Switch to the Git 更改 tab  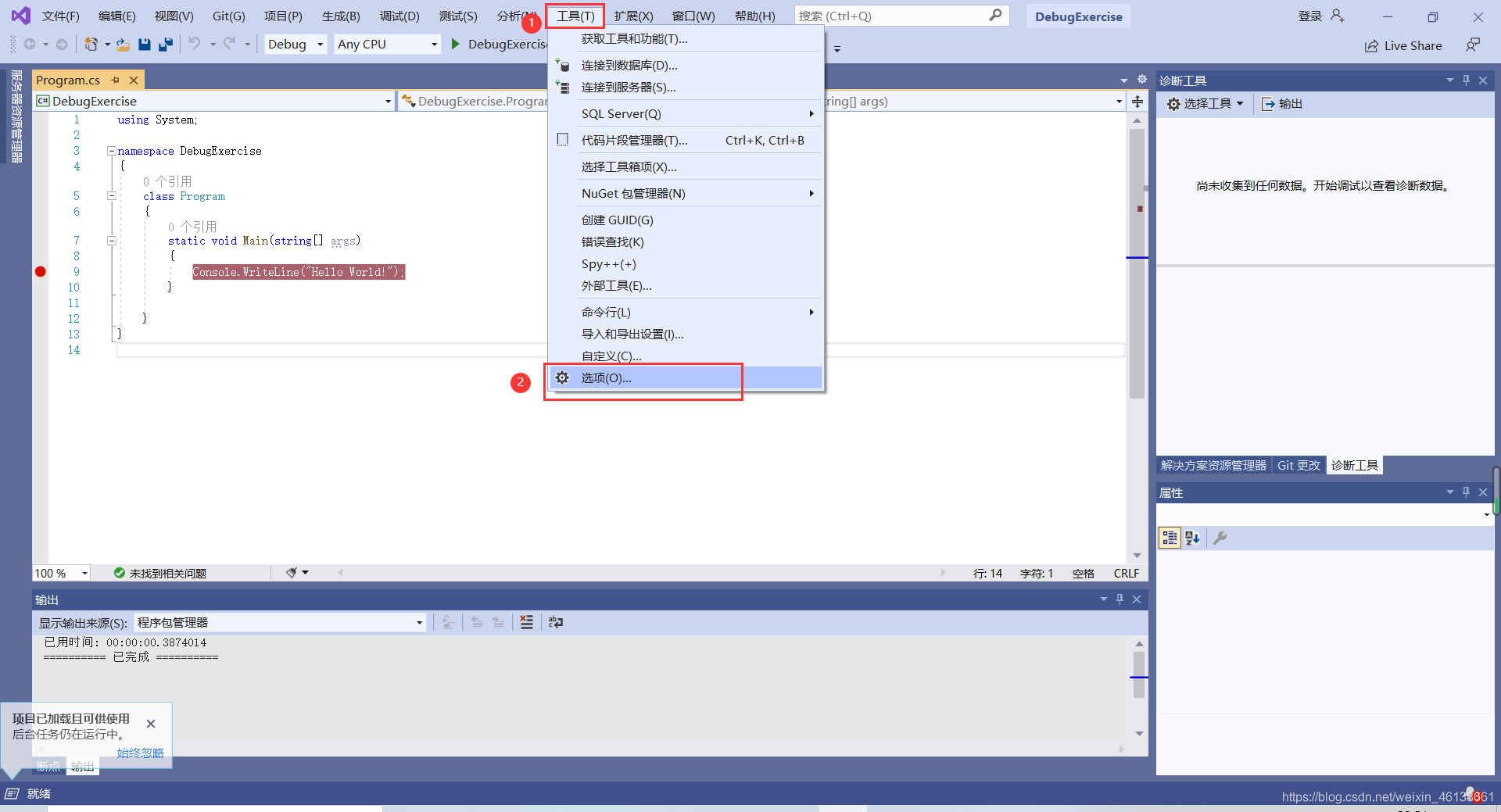(x=1298, y=465)
